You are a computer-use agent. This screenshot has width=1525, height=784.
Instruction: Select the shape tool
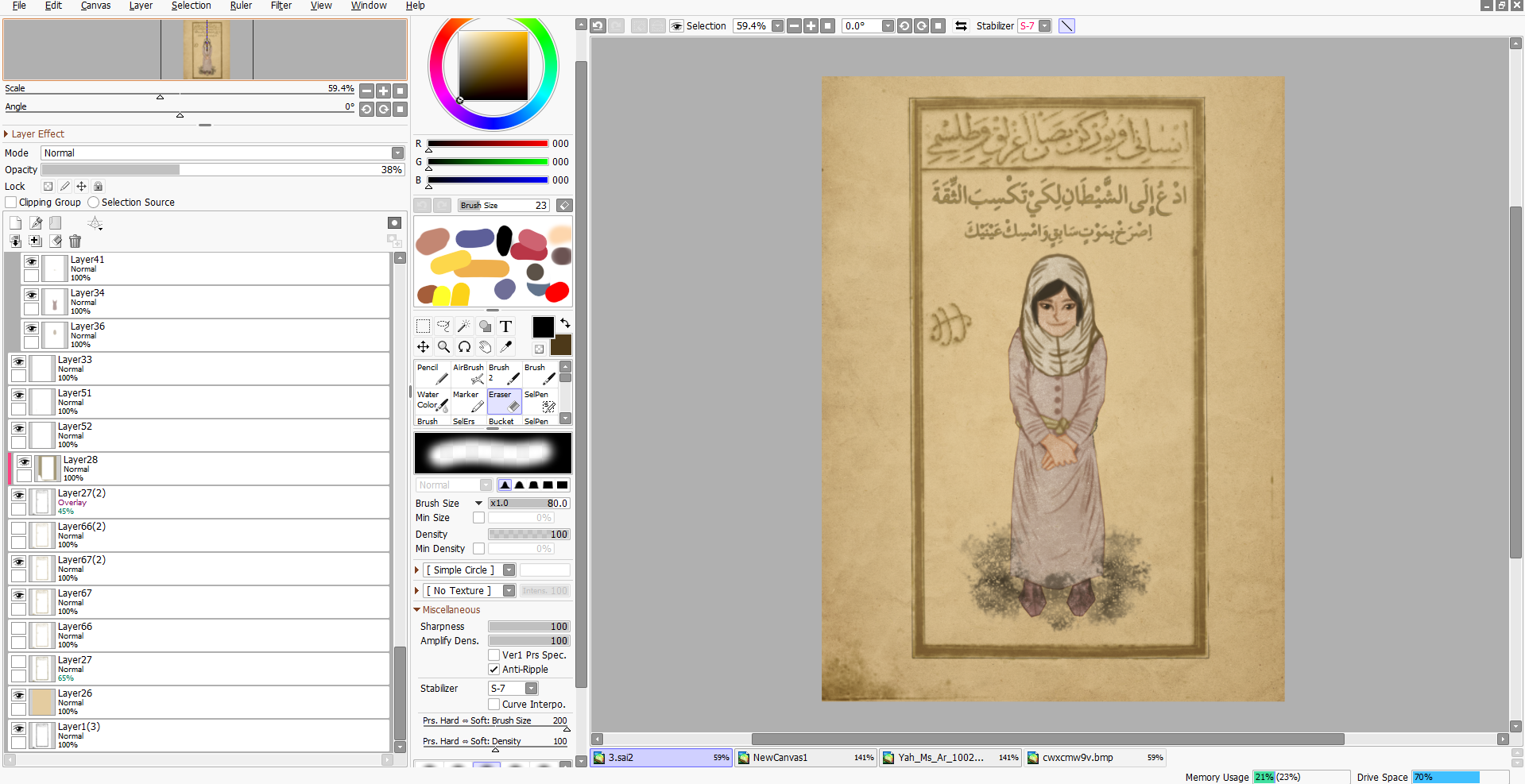point(485,326)
